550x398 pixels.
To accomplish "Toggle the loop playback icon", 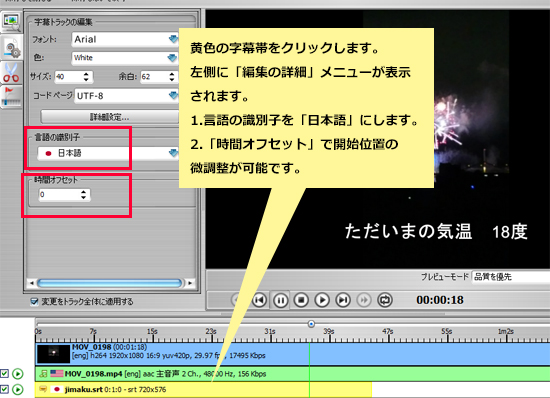I will (x=385, y=300).
